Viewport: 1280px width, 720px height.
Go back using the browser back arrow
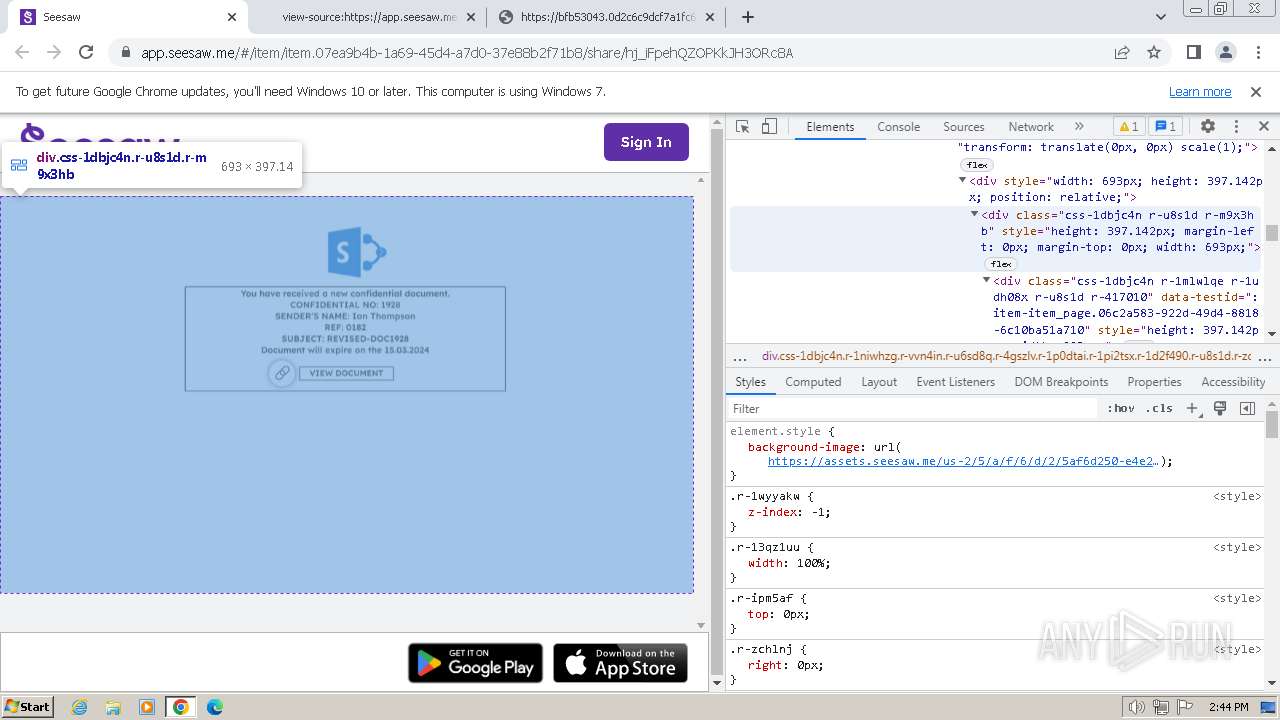22,53
